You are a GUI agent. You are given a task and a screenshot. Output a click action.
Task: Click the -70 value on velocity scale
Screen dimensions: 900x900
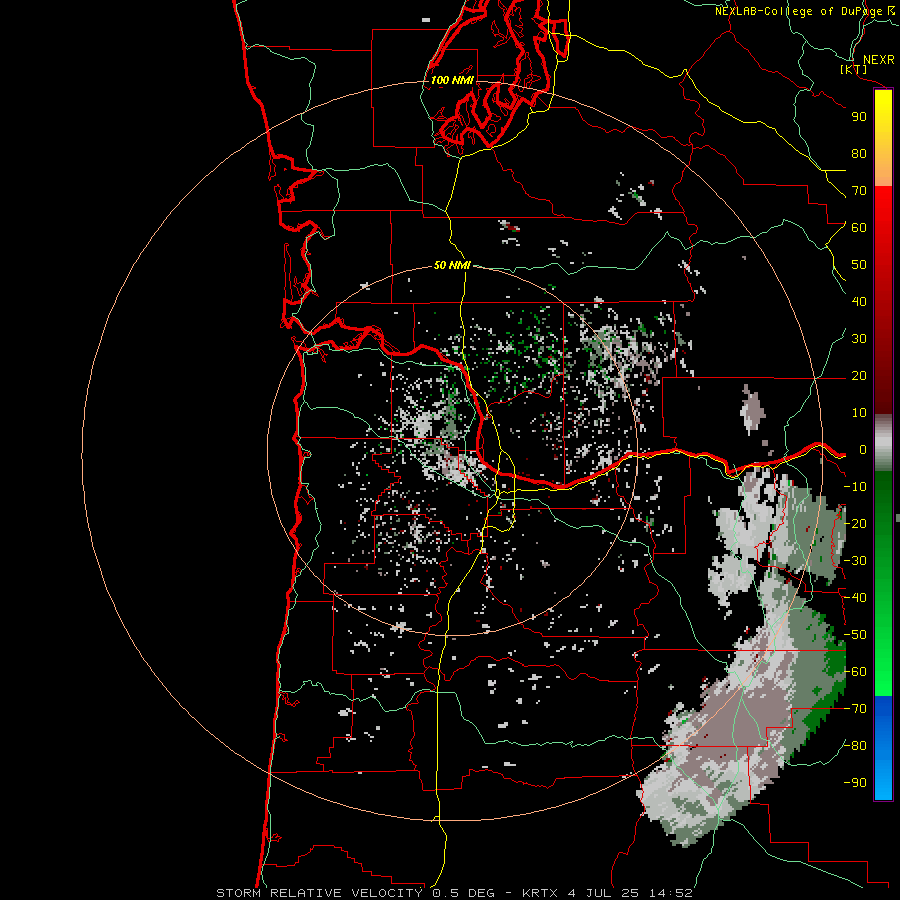855,709
